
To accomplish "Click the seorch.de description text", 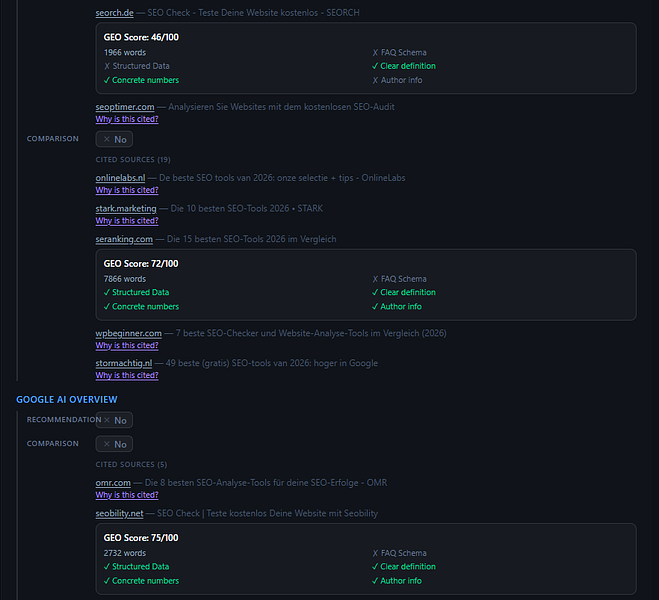I will 253,13.
